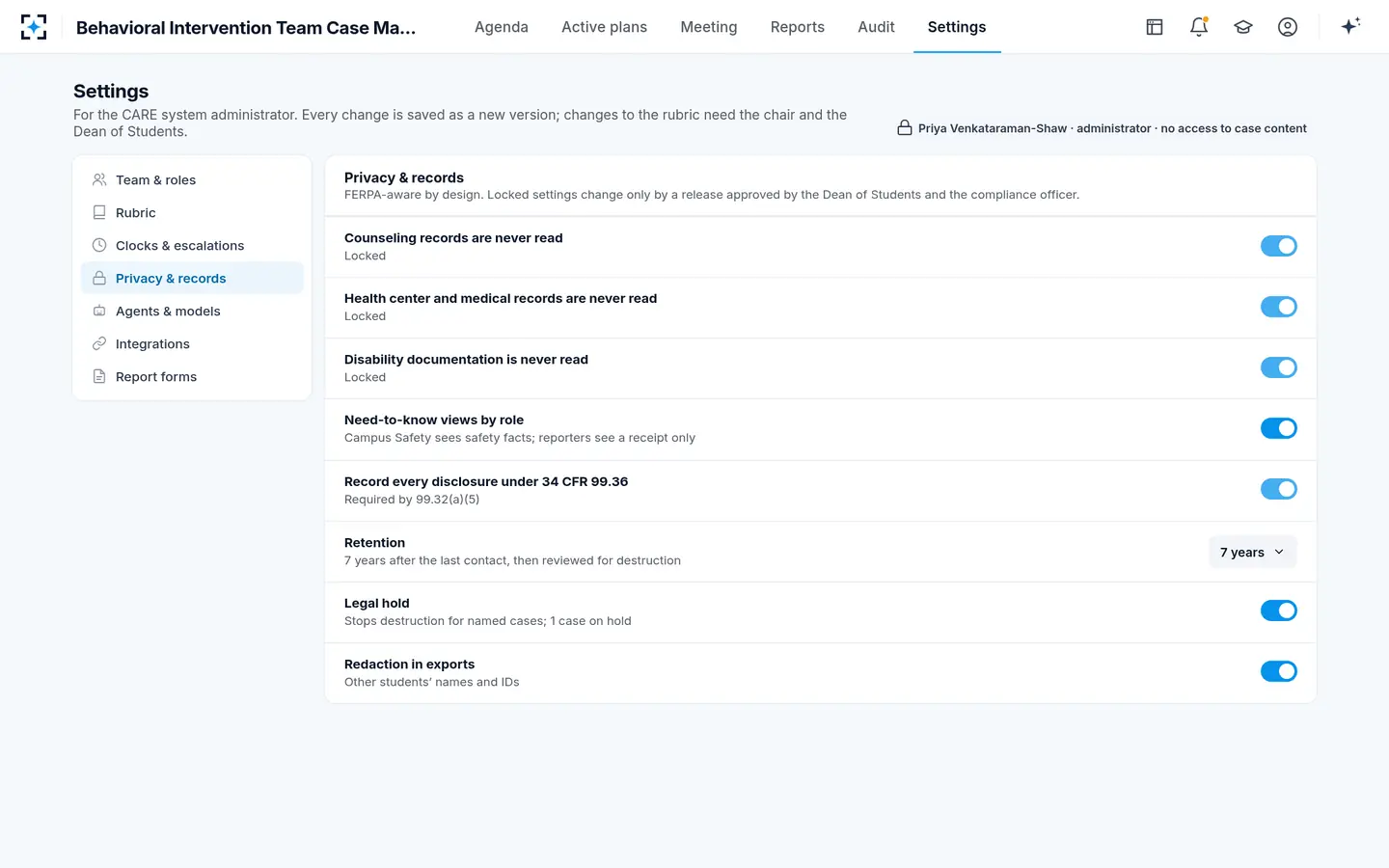1389x868 pixels.
Task: Toggle Health center and medical records switch
Action: coord(1278,307)
